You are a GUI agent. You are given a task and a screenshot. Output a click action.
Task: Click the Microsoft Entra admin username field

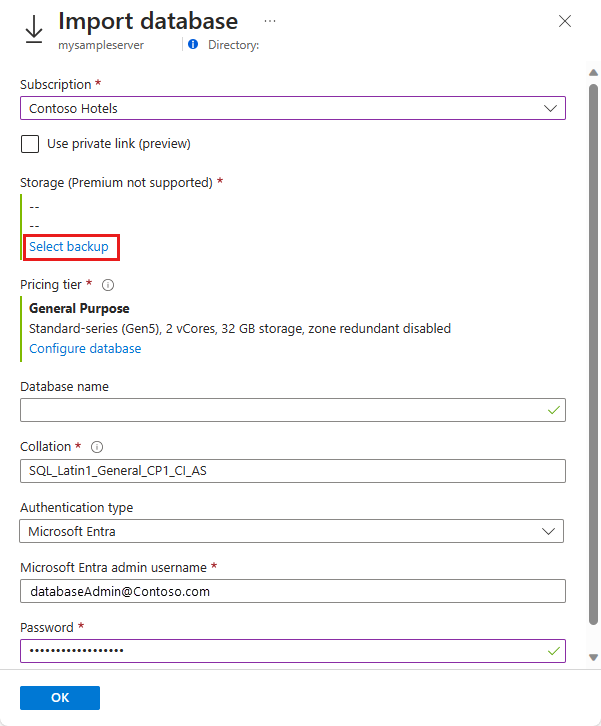[x=293, y=591]
